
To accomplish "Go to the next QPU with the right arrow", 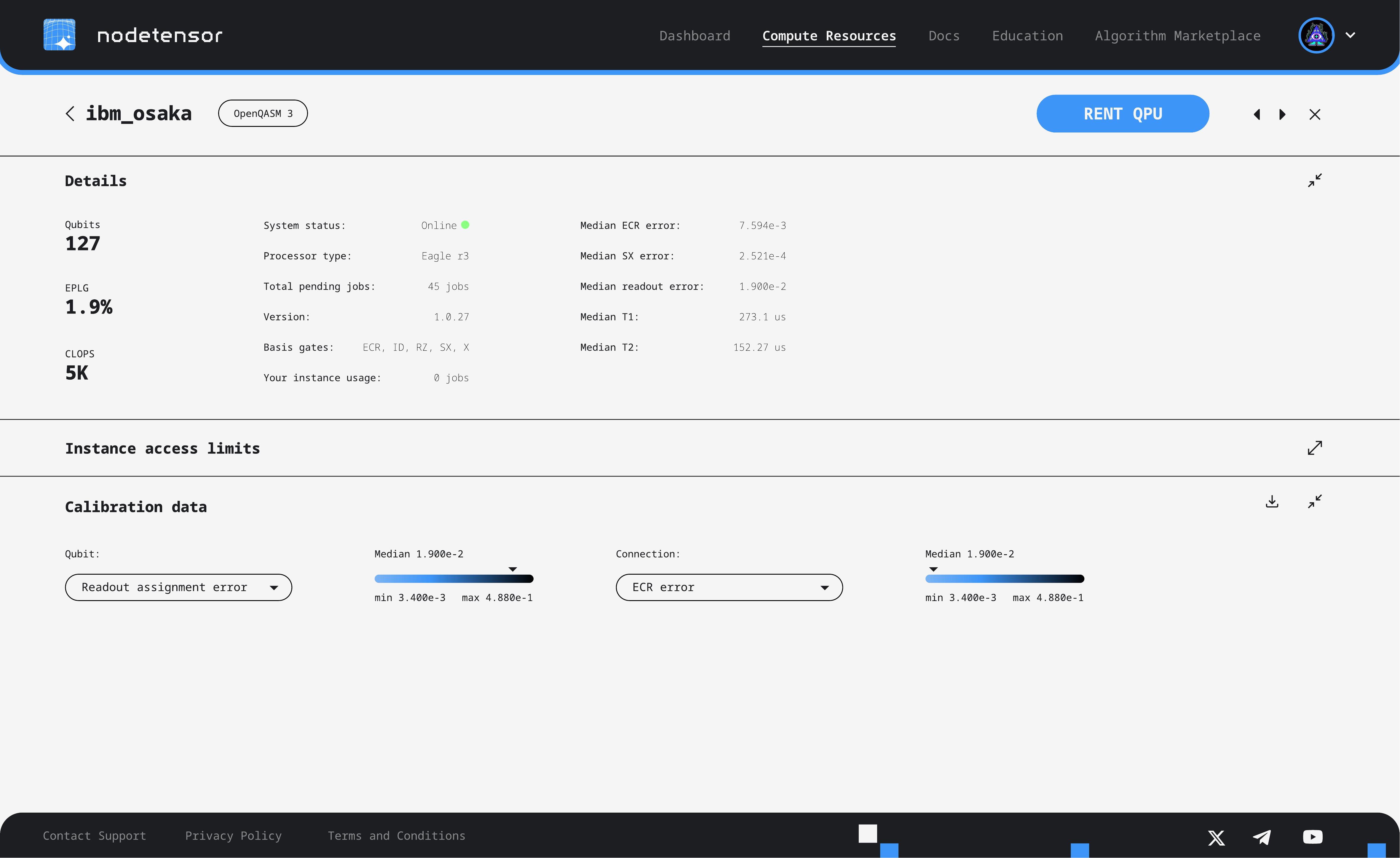I will pyautogui.click(x=1282, y=114).
